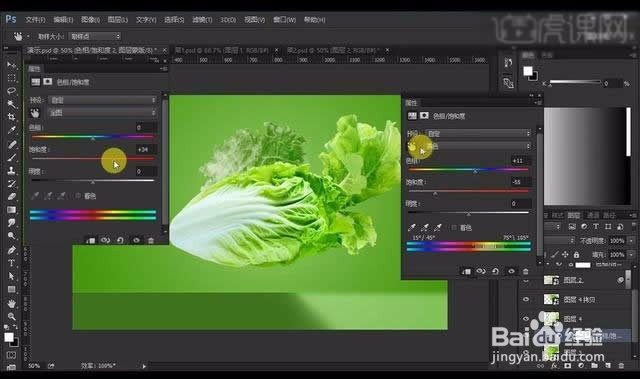Open sample size dropdown in options bar
This screenshot has height=379, width=640.
pyautogui.click(x=95, y=36)
